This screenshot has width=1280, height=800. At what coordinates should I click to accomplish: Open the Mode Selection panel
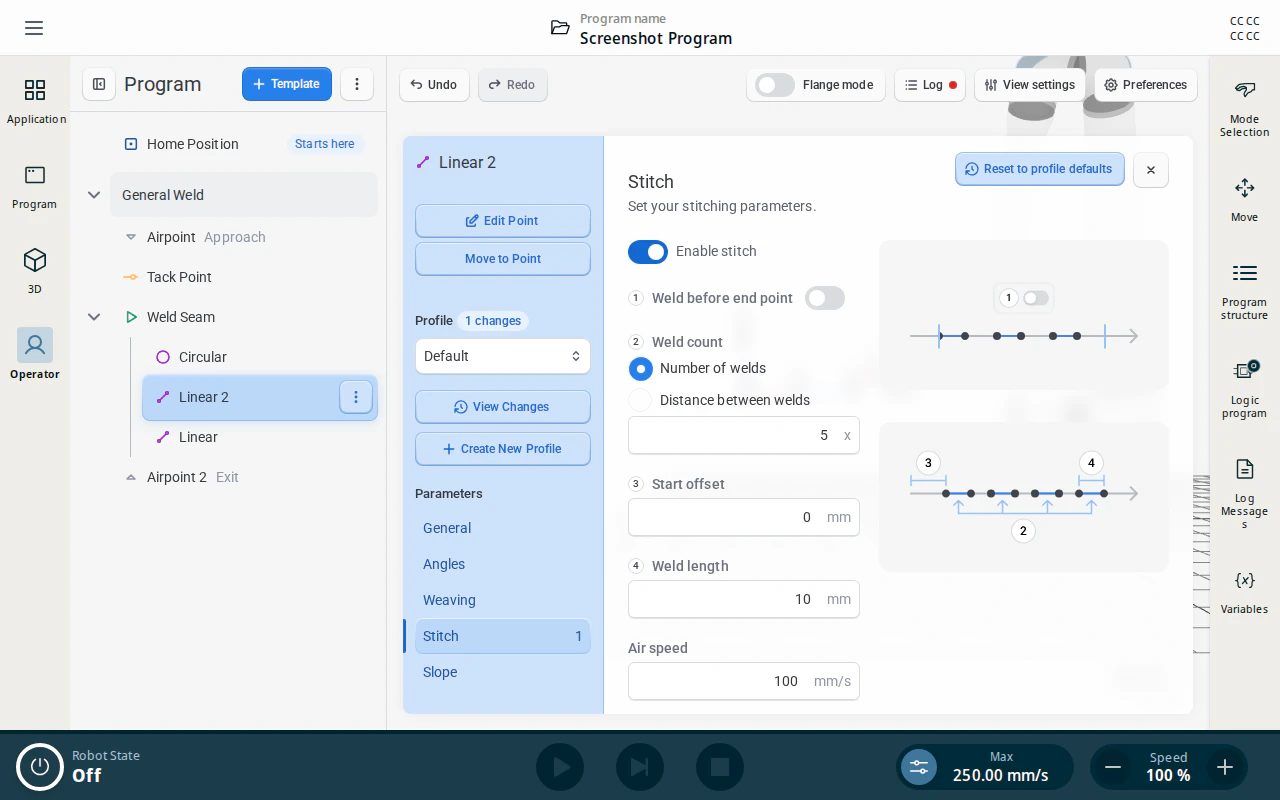(1244, 108)
